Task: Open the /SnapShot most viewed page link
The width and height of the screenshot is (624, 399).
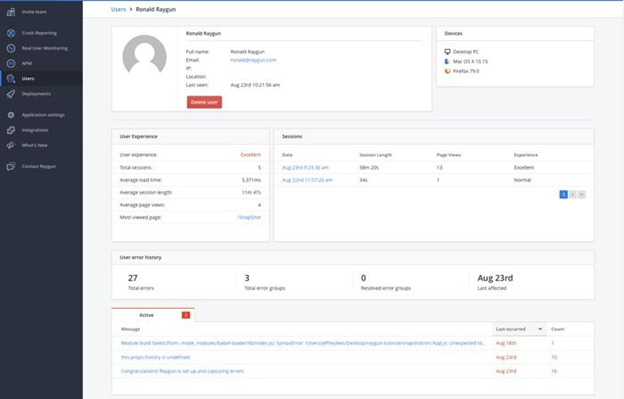Action: [249, 217]
